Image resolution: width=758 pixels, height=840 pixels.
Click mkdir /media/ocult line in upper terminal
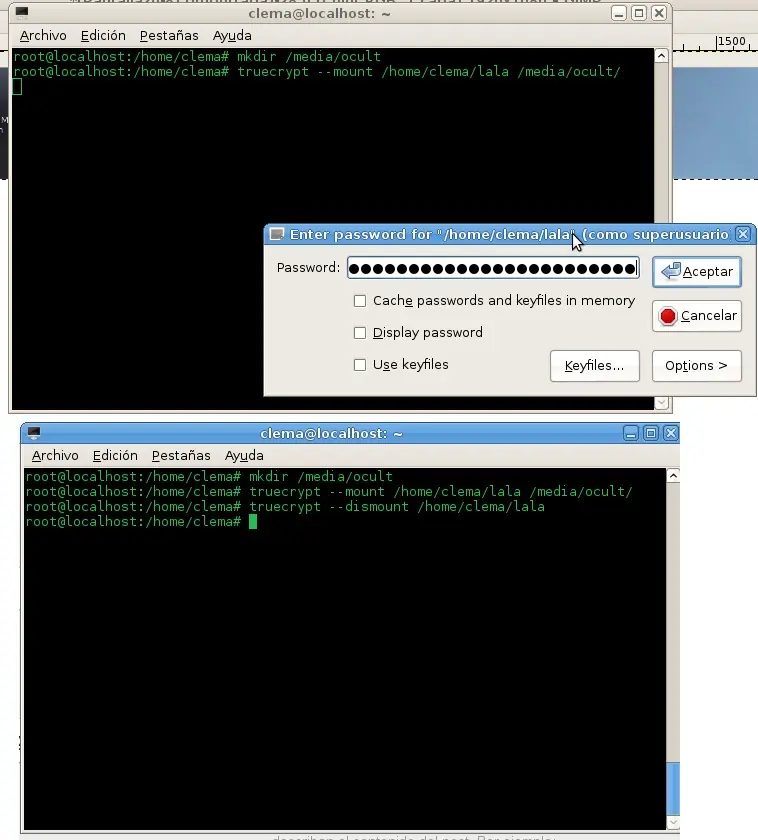pyautogui.click(x=197, y=56)
